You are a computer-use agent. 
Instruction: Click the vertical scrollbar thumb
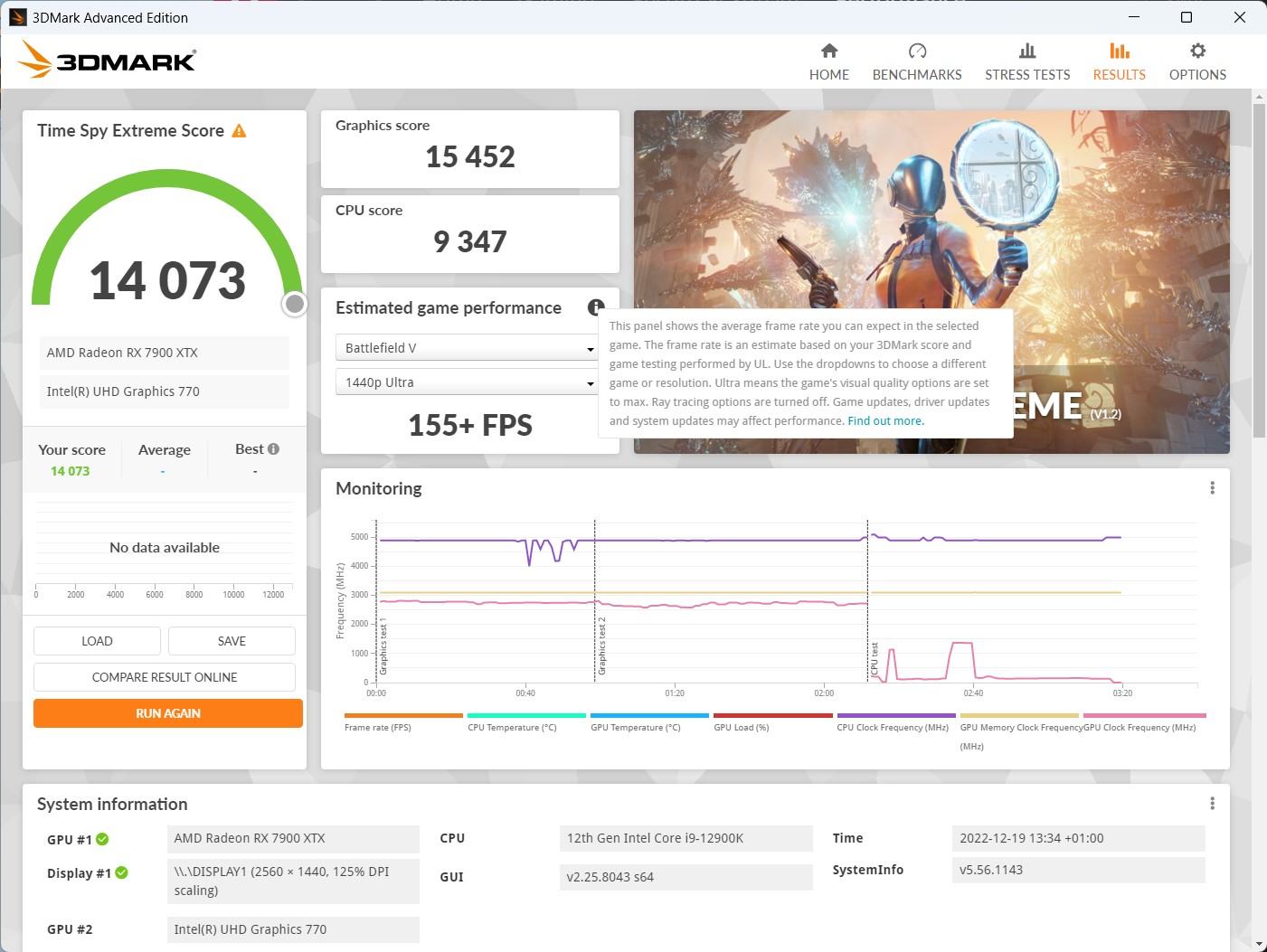tap(1258, 271)
